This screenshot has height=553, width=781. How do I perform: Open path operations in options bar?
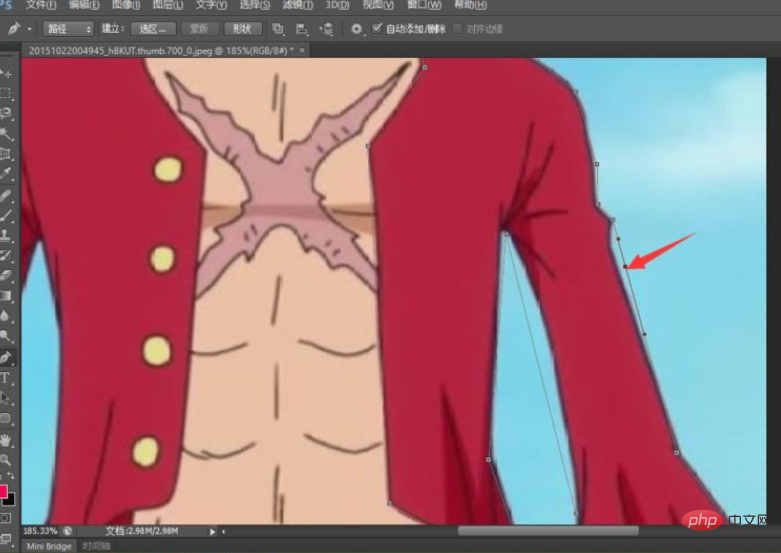(278, 29)
